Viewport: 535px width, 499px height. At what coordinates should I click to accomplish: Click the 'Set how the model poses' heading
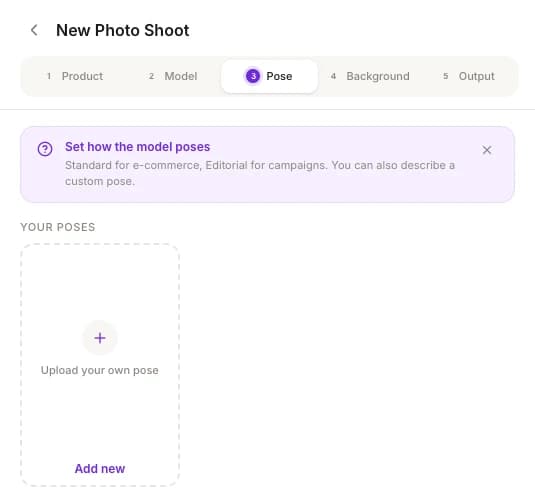138,147
